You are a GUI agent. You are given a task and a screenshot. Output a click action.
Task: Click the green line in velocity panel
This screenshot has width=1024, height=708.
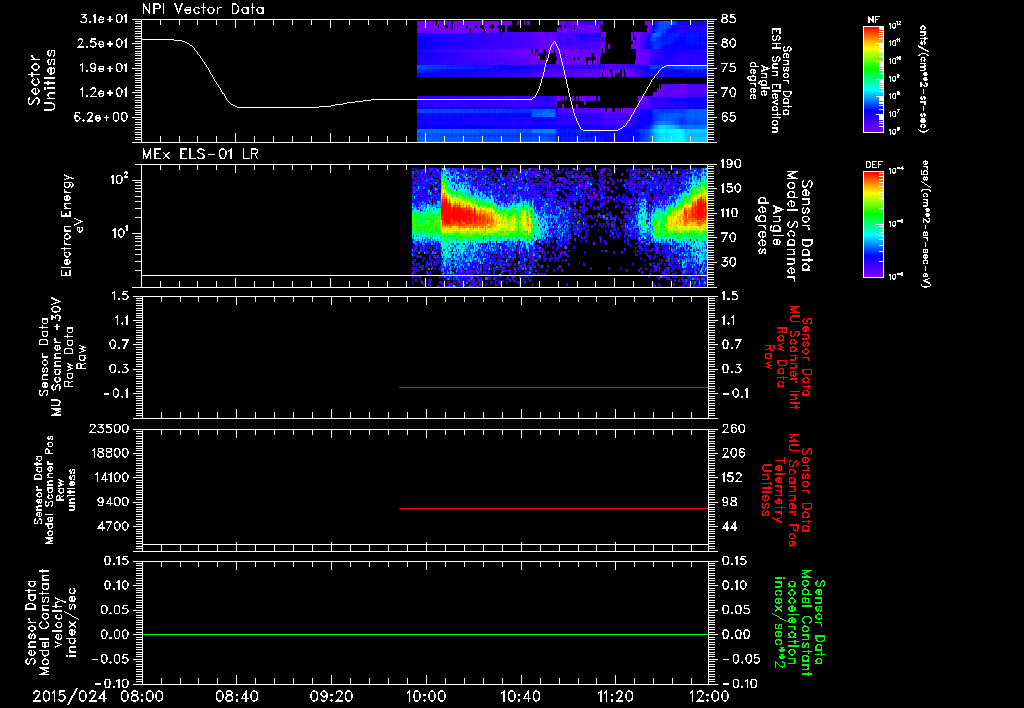click(x=424, y=634)
